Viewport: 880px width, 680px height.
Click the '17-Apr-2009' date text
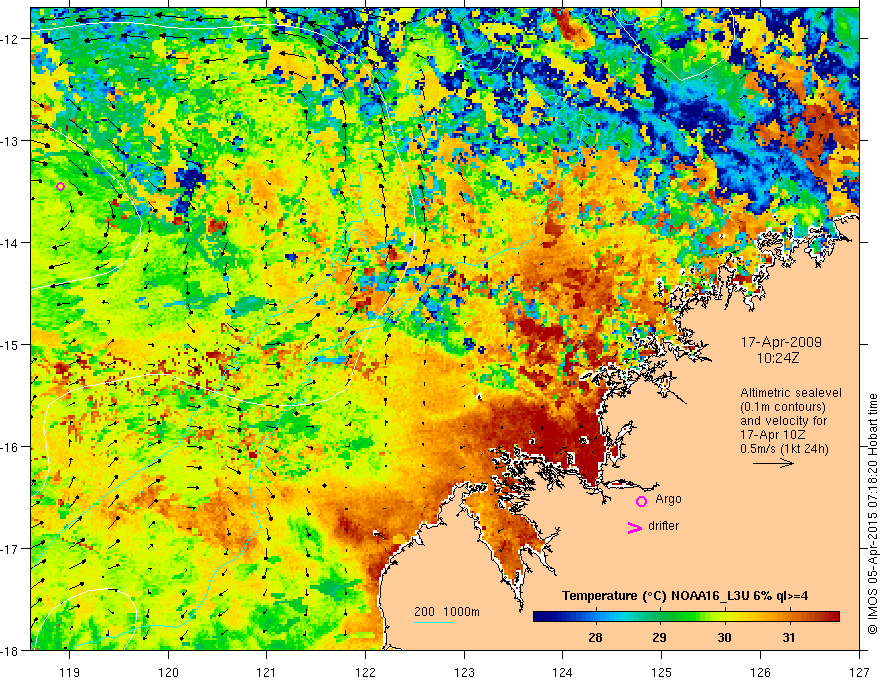click(x=781, y=342)
